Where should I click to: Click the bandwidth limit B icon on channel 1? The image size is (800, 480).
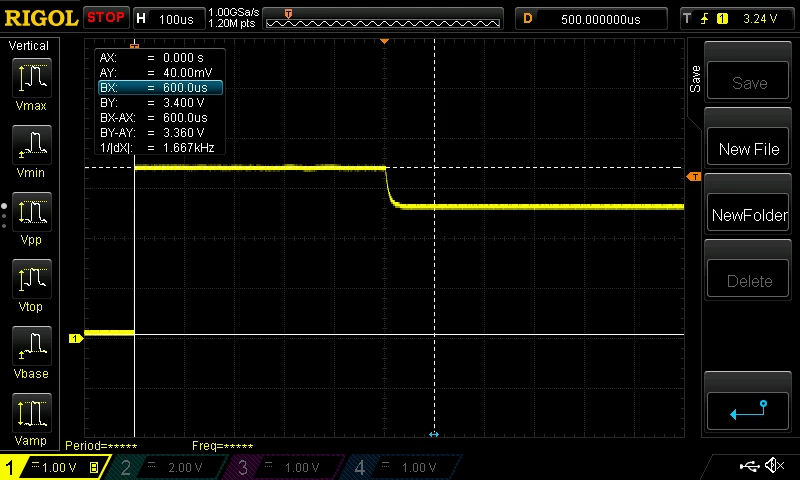[x=94, y=467]
